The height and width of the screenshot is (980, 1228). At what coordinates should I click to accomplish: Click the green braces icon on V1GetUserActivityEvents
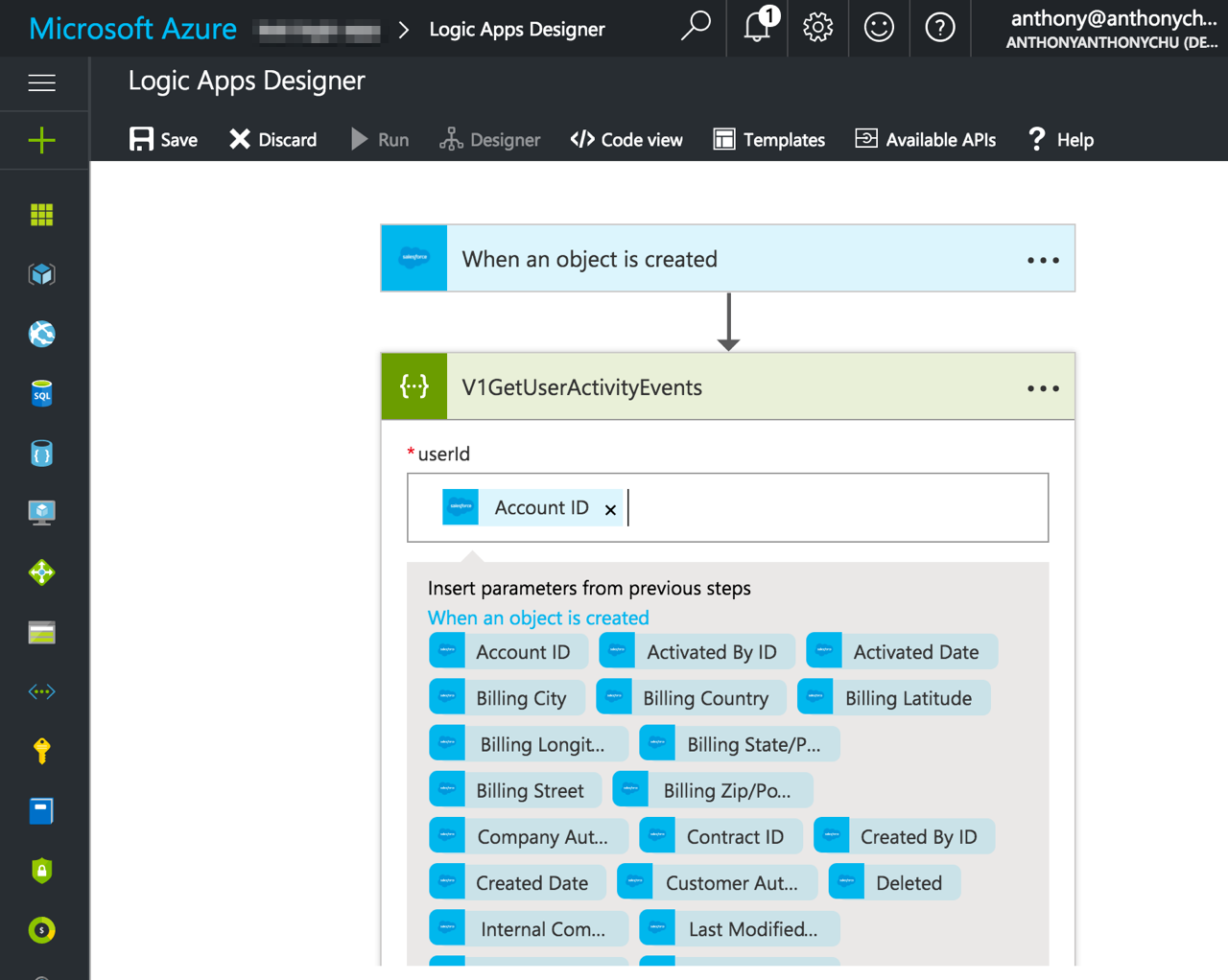414,386
